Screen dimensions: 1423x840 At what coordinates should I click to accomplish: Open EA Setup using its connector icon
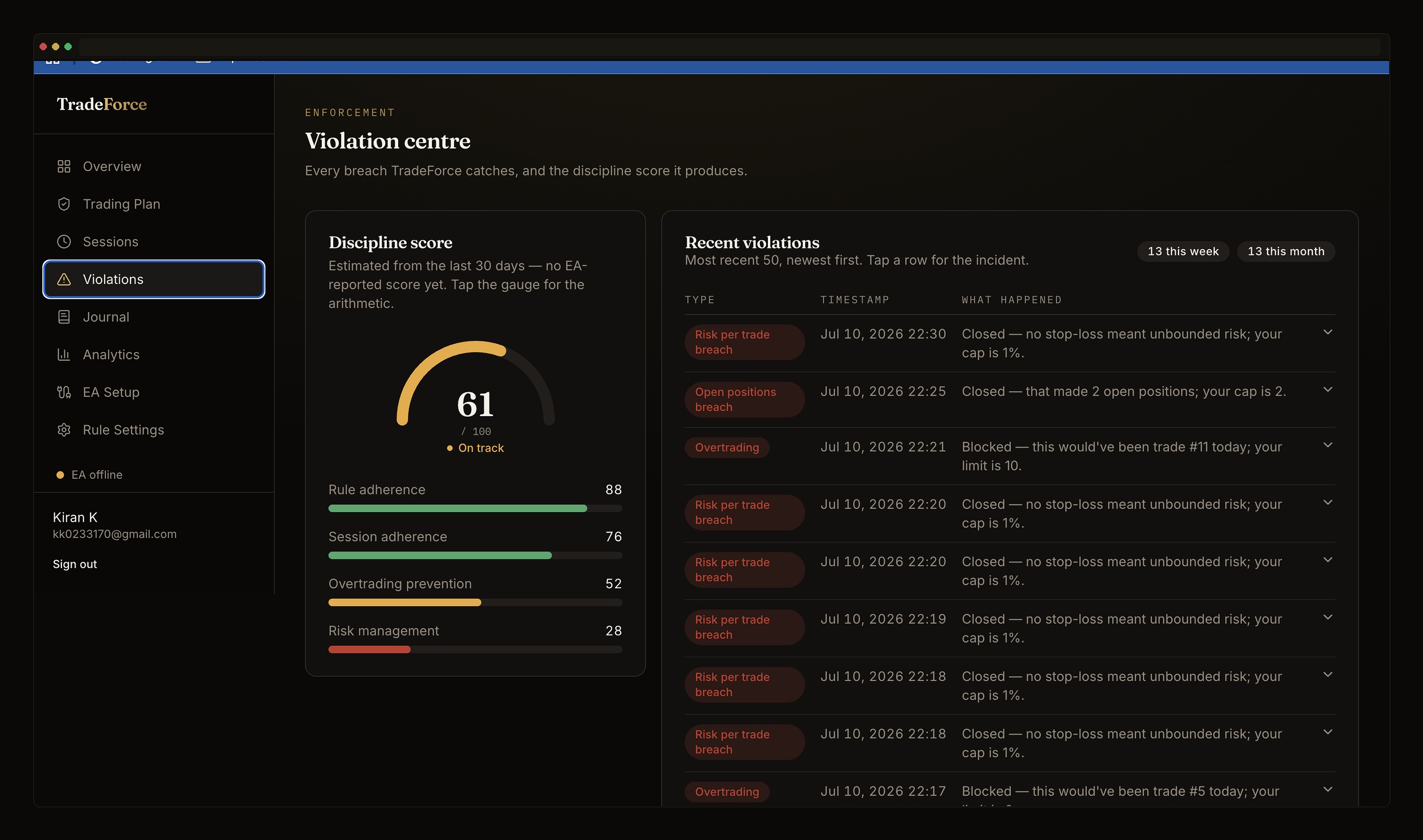click(x=64, y=392)
